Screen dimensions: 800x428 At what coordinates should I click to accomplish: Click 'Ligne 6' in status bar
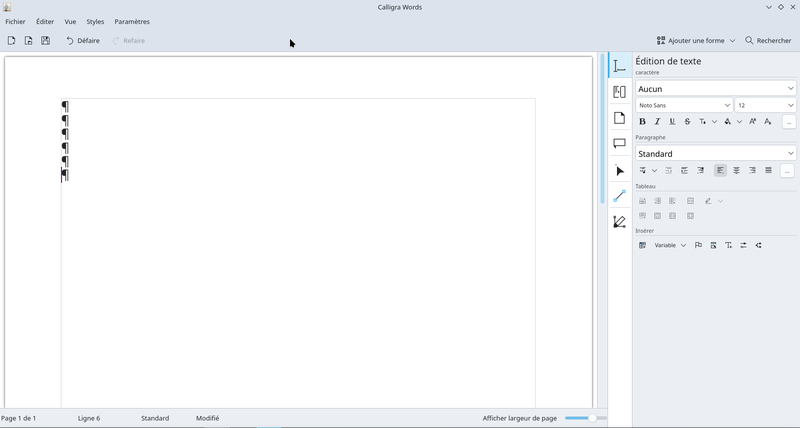pyautogui.click(x=89, y=418)
